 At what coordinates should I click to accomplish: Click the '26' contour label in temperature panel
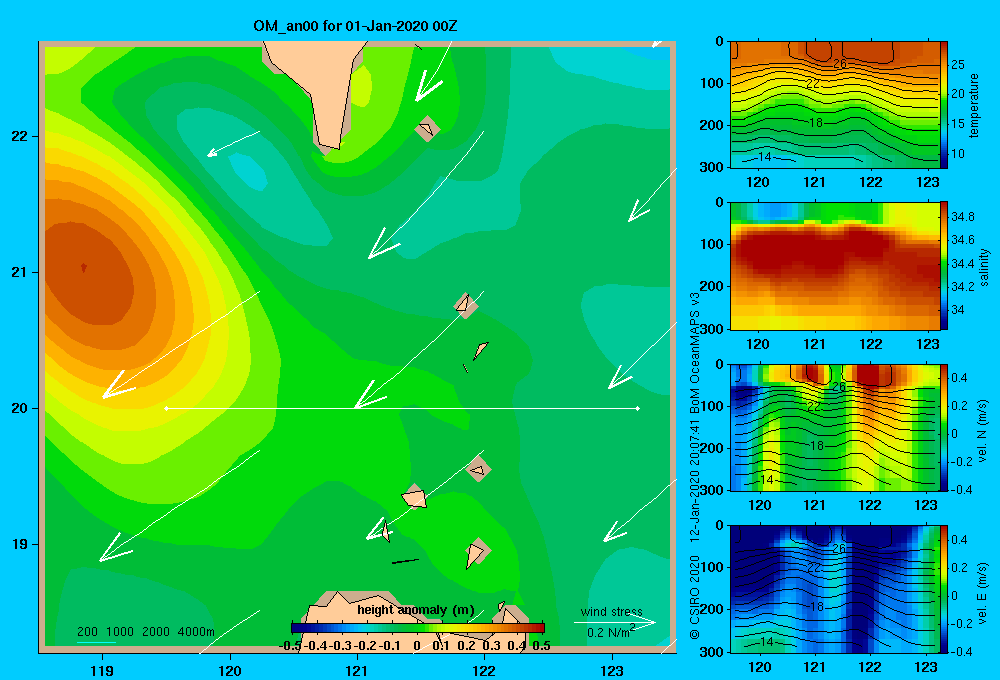click(839, 63)
